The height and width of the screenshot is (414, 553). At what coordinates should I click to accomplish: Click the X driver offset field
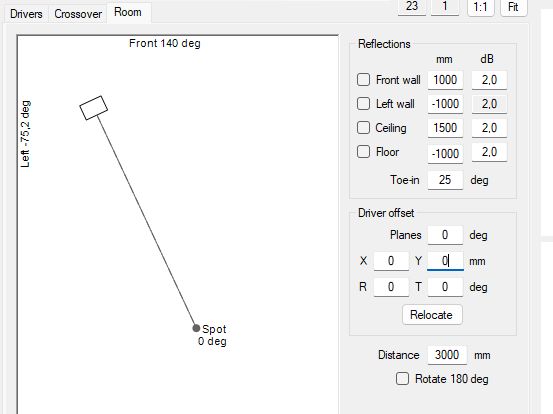(391, 261)
